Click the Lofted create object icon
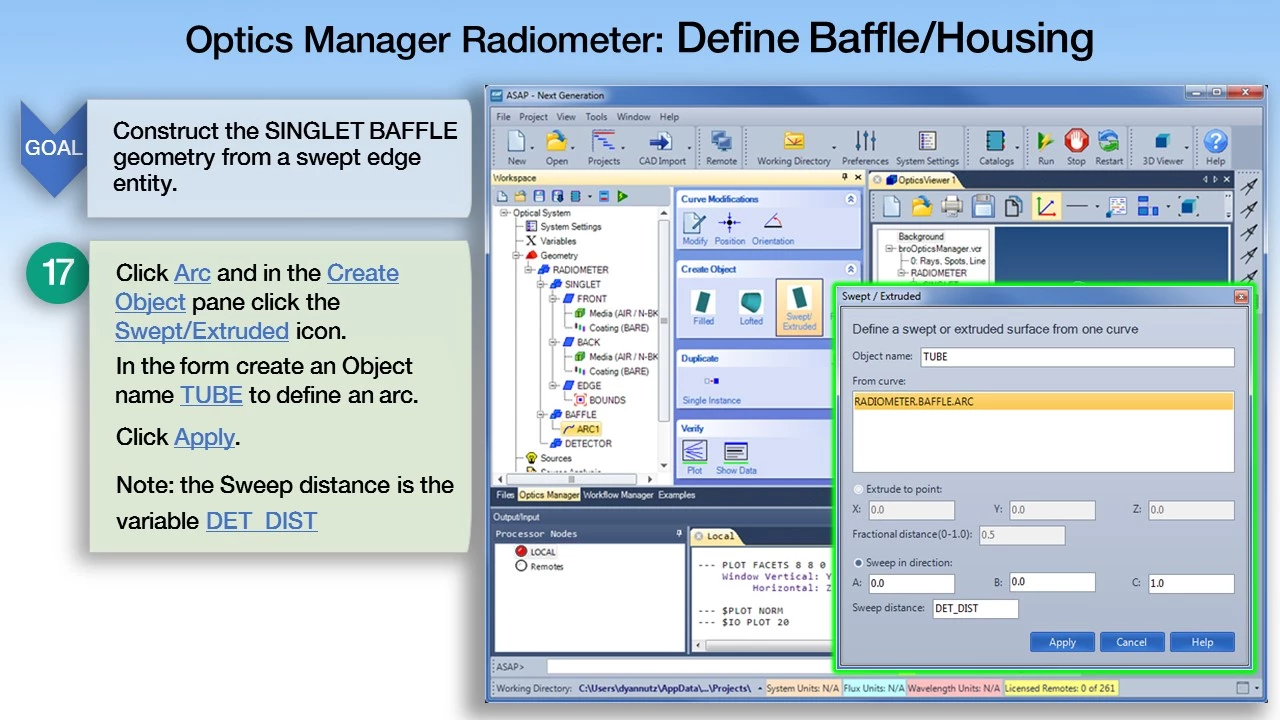The image size is (1280, 720). 751,306
